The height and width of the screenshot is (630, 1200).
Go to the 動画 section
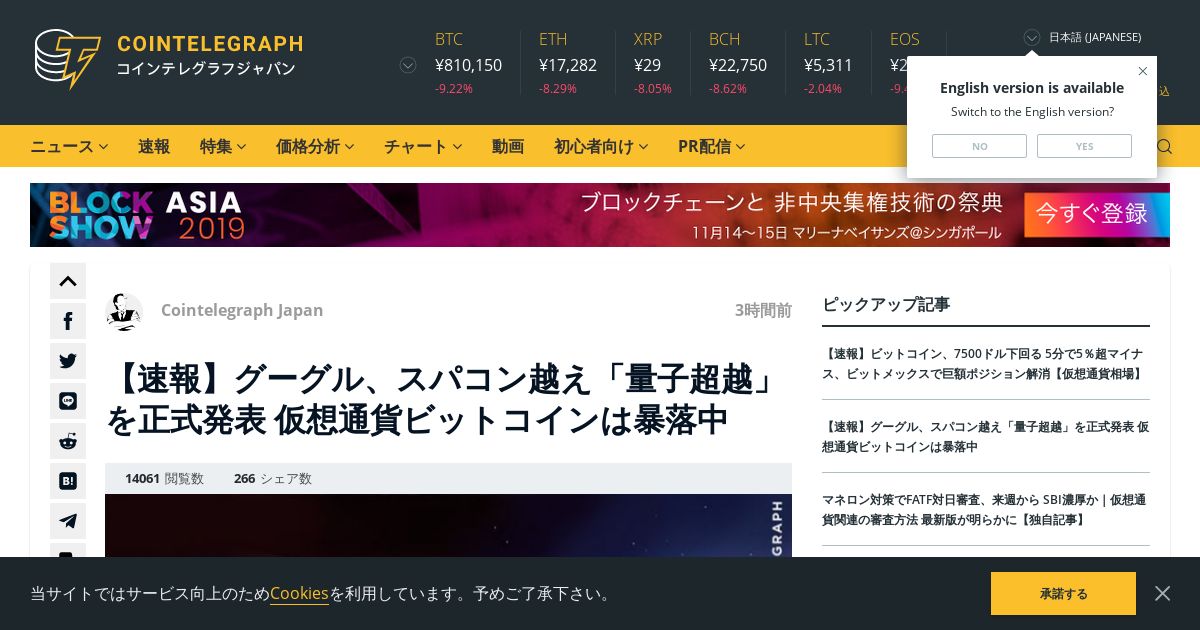coord(508,146)
